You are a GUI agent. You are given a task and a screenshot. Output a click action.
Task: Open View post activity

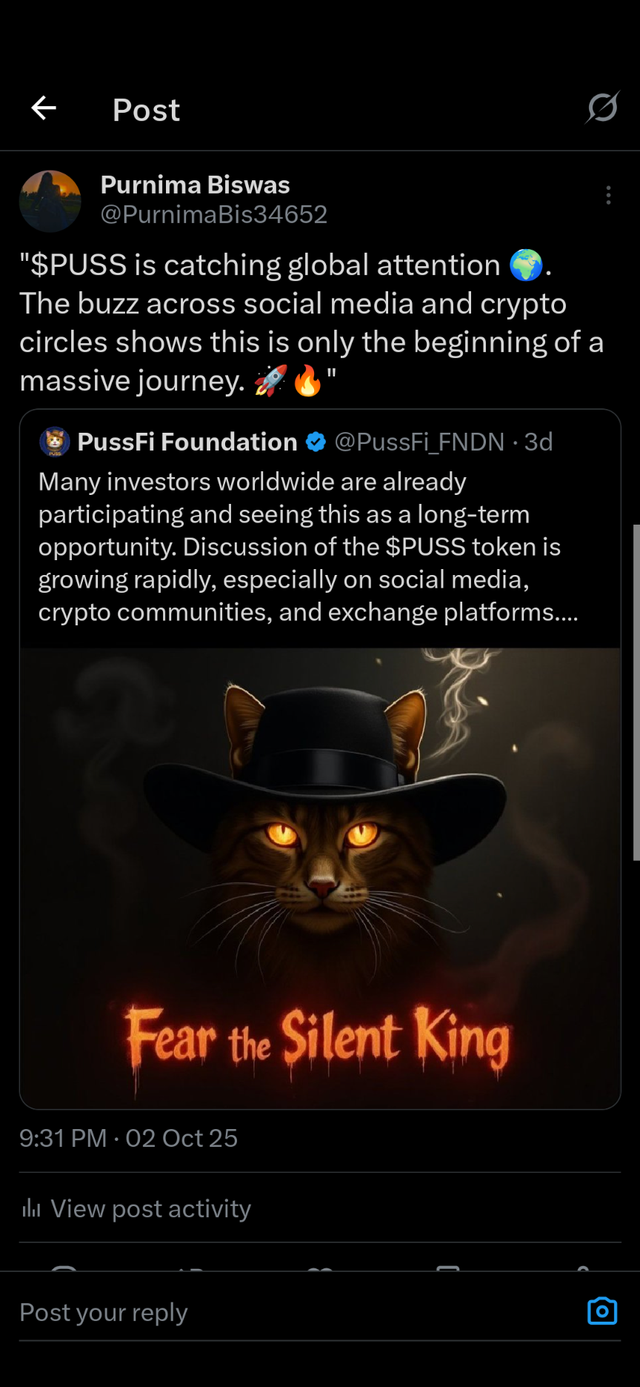(150, 1209)
